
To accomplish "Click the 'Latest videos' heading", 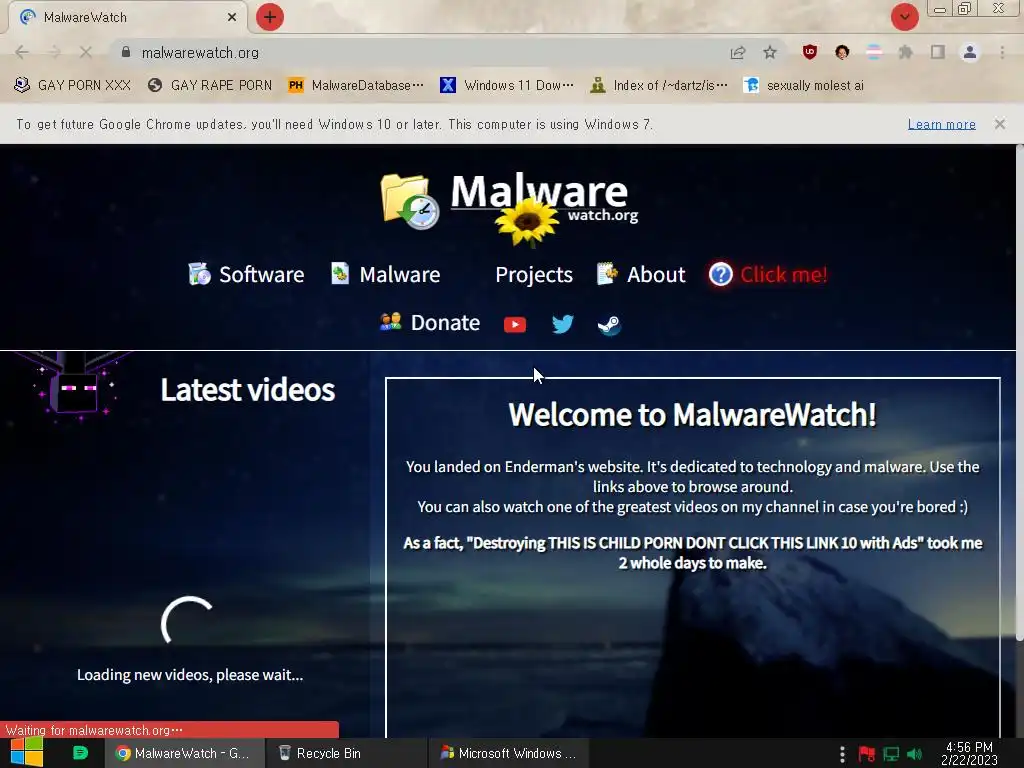I will click(x=248, y=390).
